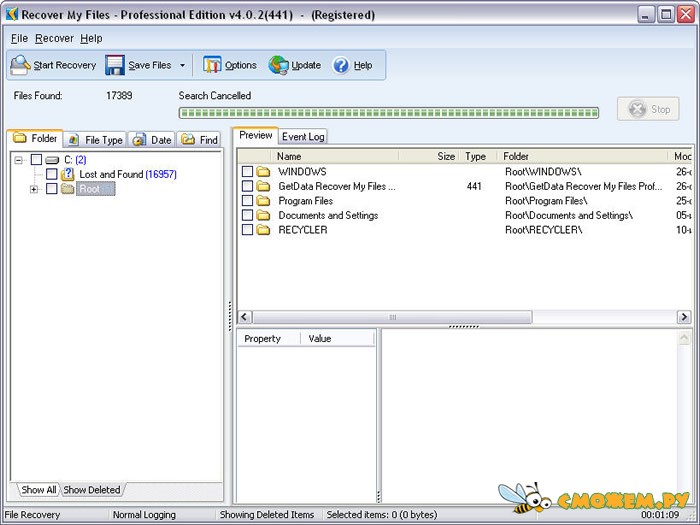Click the Property column header
700x525 pixels.
[268, 339]
